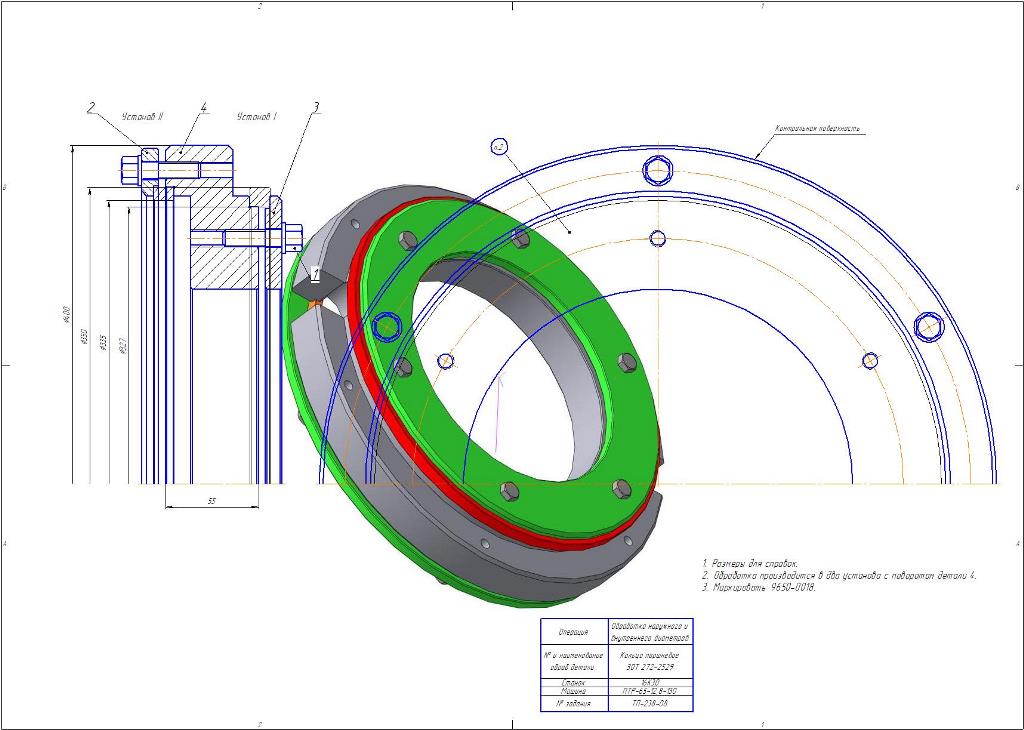
Task: Select the "ЗОТ 272-2529" designation
Action: (x=650, y=667)
